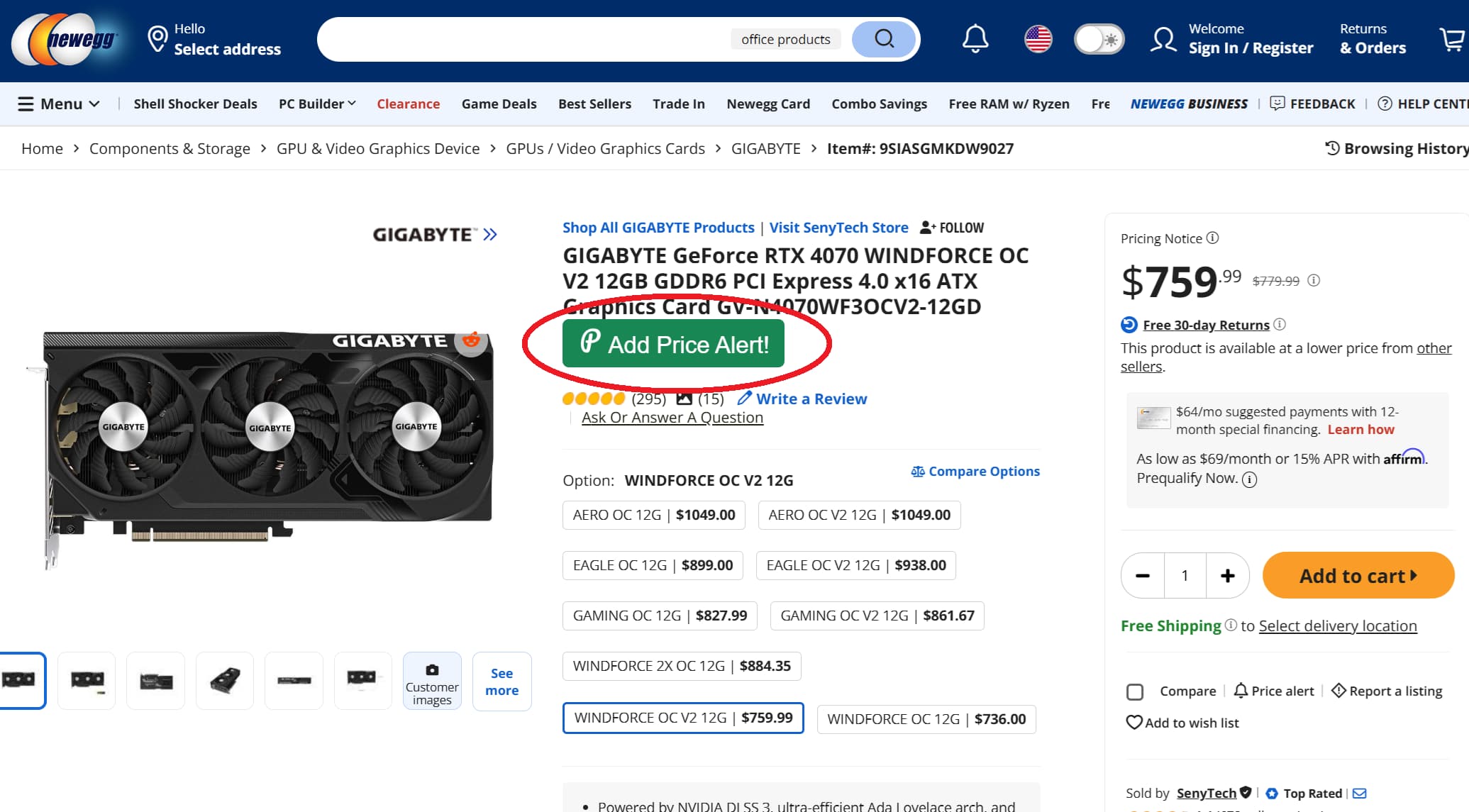Click See more product thumbnails
This screenshot has height=812, width=1469.
[x=501, y=681]
